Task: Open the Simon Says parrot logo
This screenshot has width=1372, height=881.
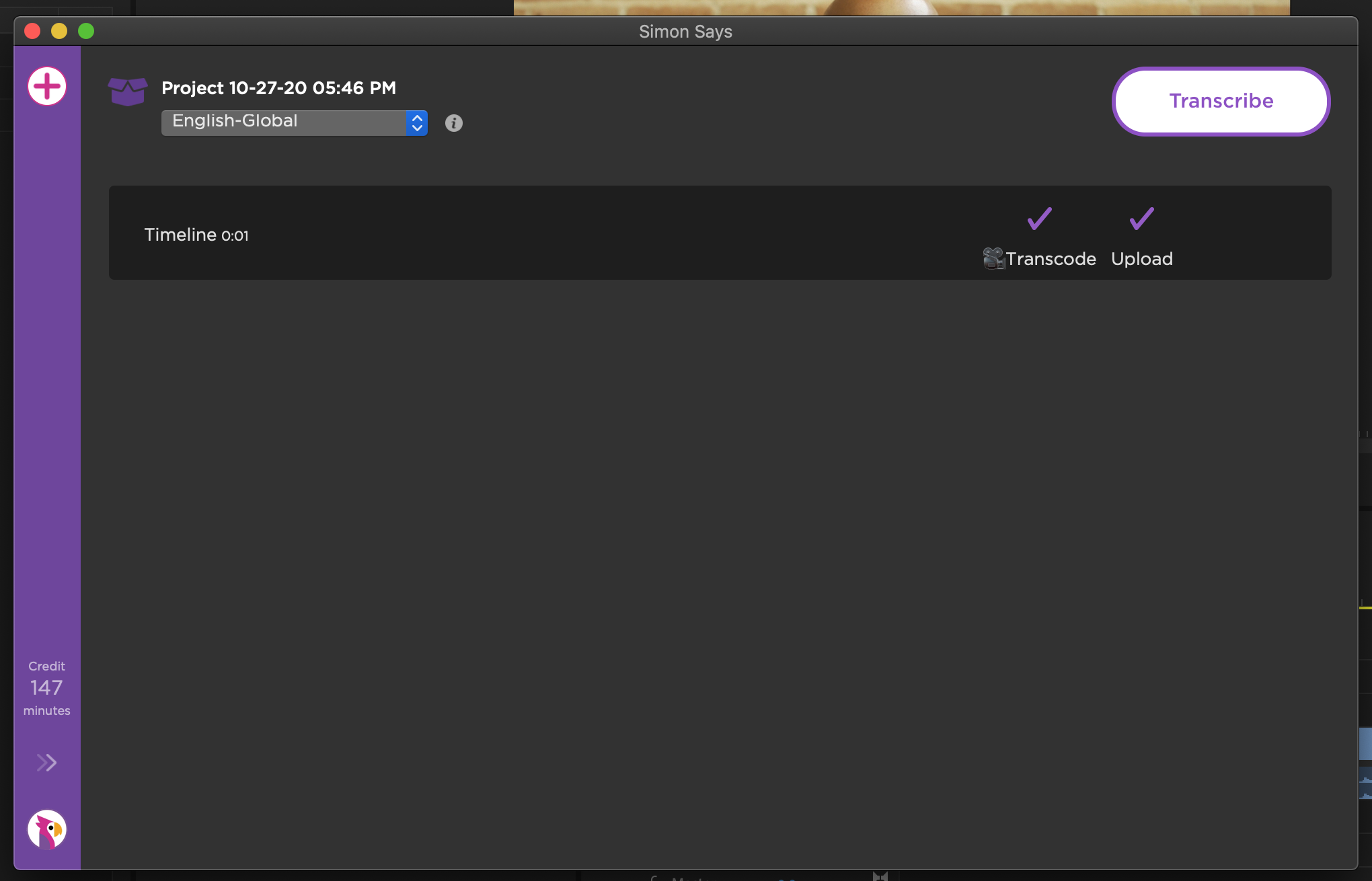Action: point(47,829)
